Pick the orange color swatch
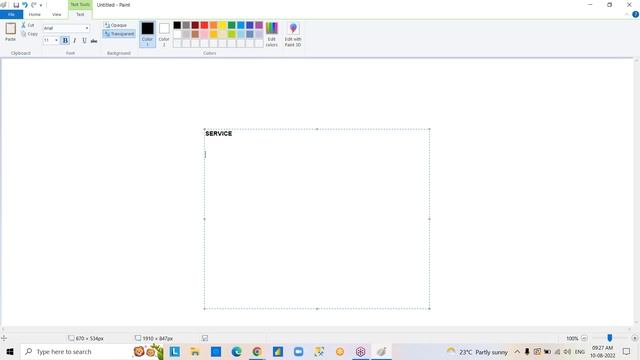Viewport: 640px width, 360px height. click(x=213, y=25)
